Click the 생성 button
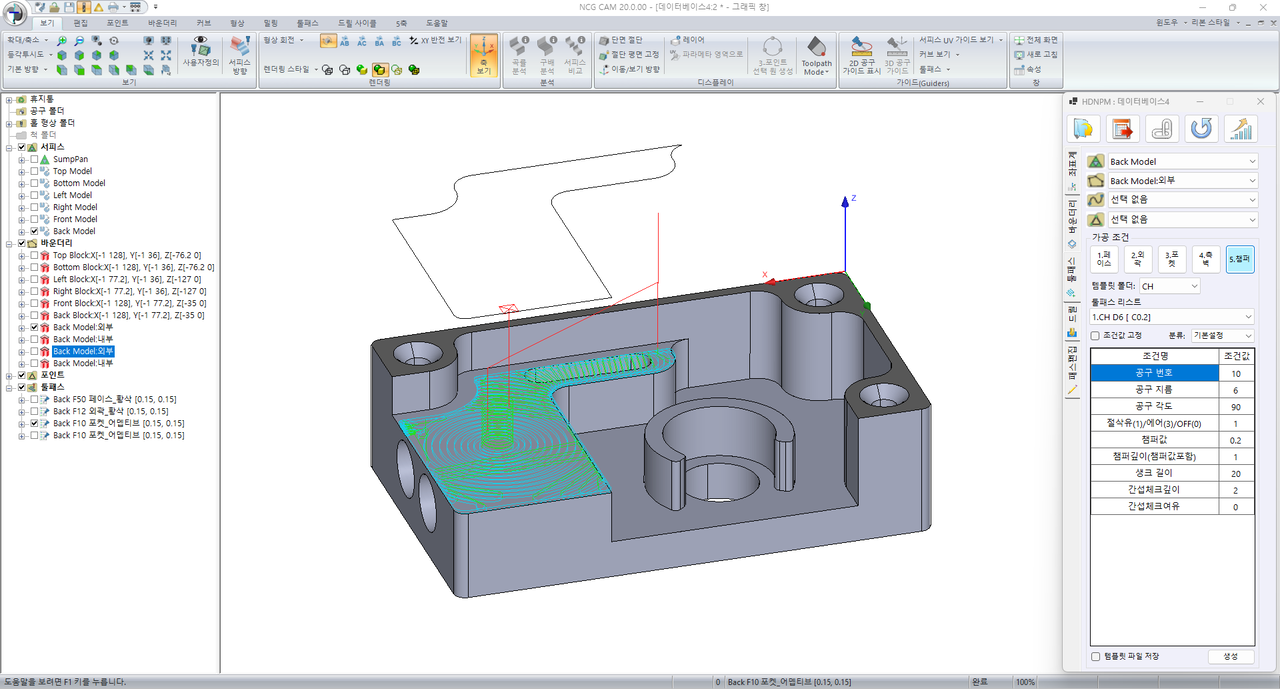 coord(1229,657)
